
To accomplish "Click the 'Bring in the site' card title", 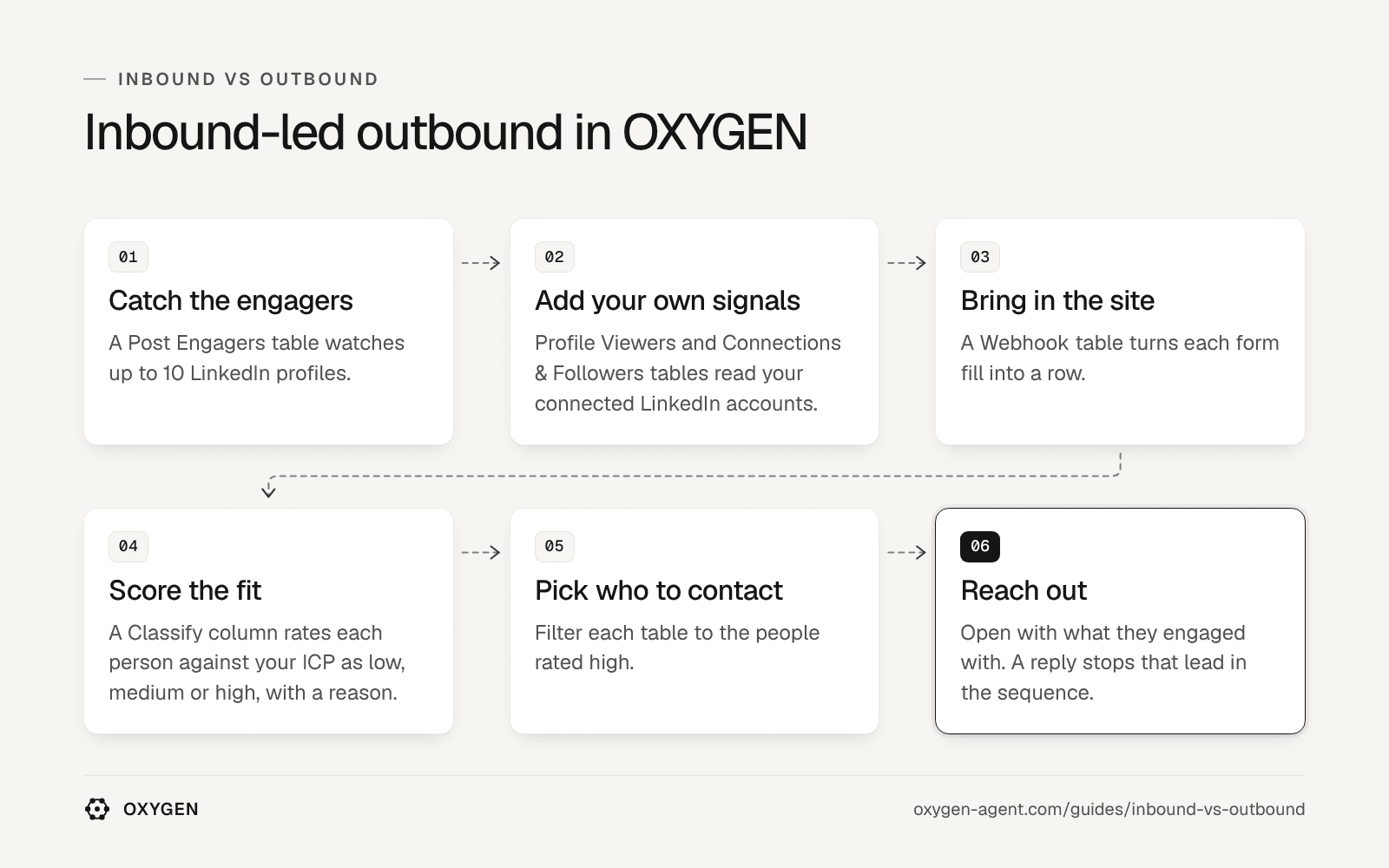I will (1057, 300).
